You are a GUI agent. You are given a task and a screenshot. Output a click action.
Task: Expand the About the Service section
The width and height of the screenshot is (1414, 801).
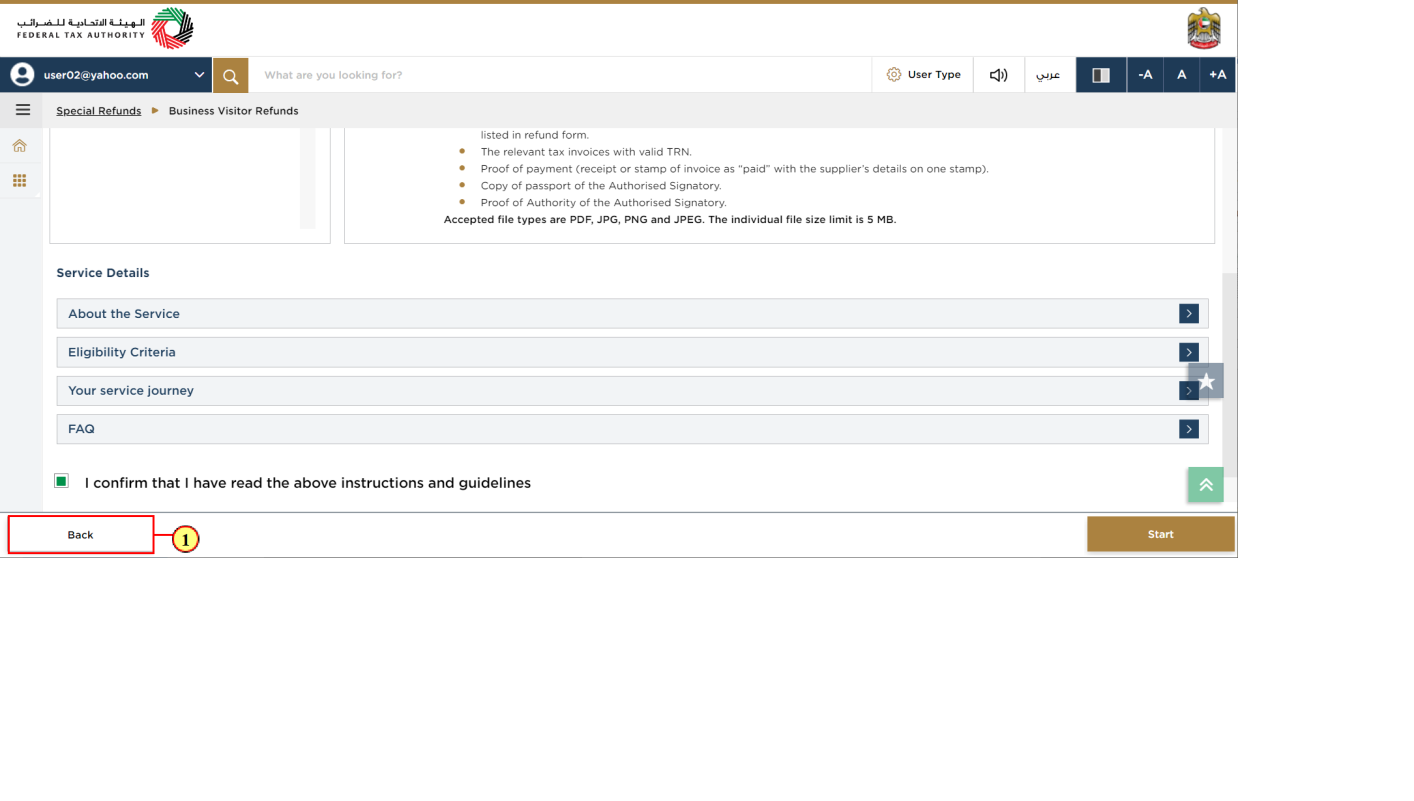coord(632,314)
